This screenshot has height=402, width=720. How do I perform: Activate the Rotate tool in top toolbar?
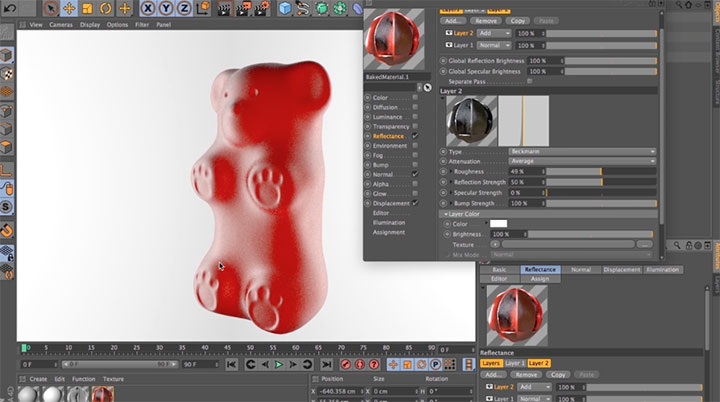pyautogui.click(x=106, y=8)
